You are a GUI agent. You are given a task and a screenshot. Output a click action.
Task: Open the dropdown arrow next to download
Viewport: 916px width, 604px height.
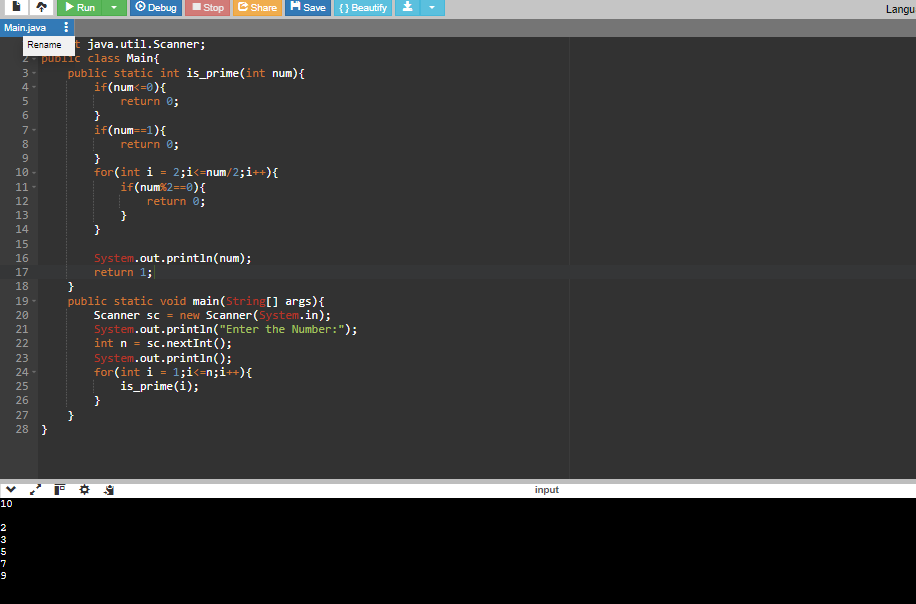tap(432, 7)
